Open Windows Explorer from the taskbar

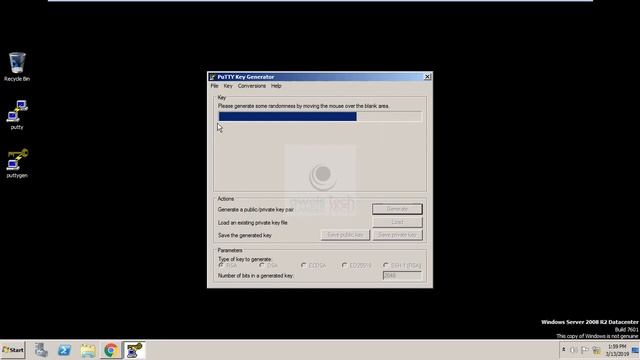[x=87, y=350]
